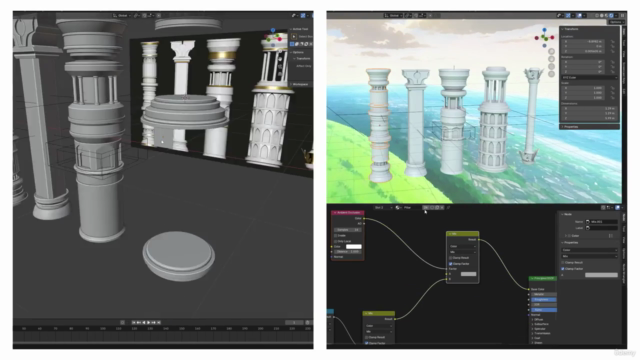
Task: Enable custom Color checkbox in Node sidebar panel
Action: pyautogui.click(x=569, y=236)
